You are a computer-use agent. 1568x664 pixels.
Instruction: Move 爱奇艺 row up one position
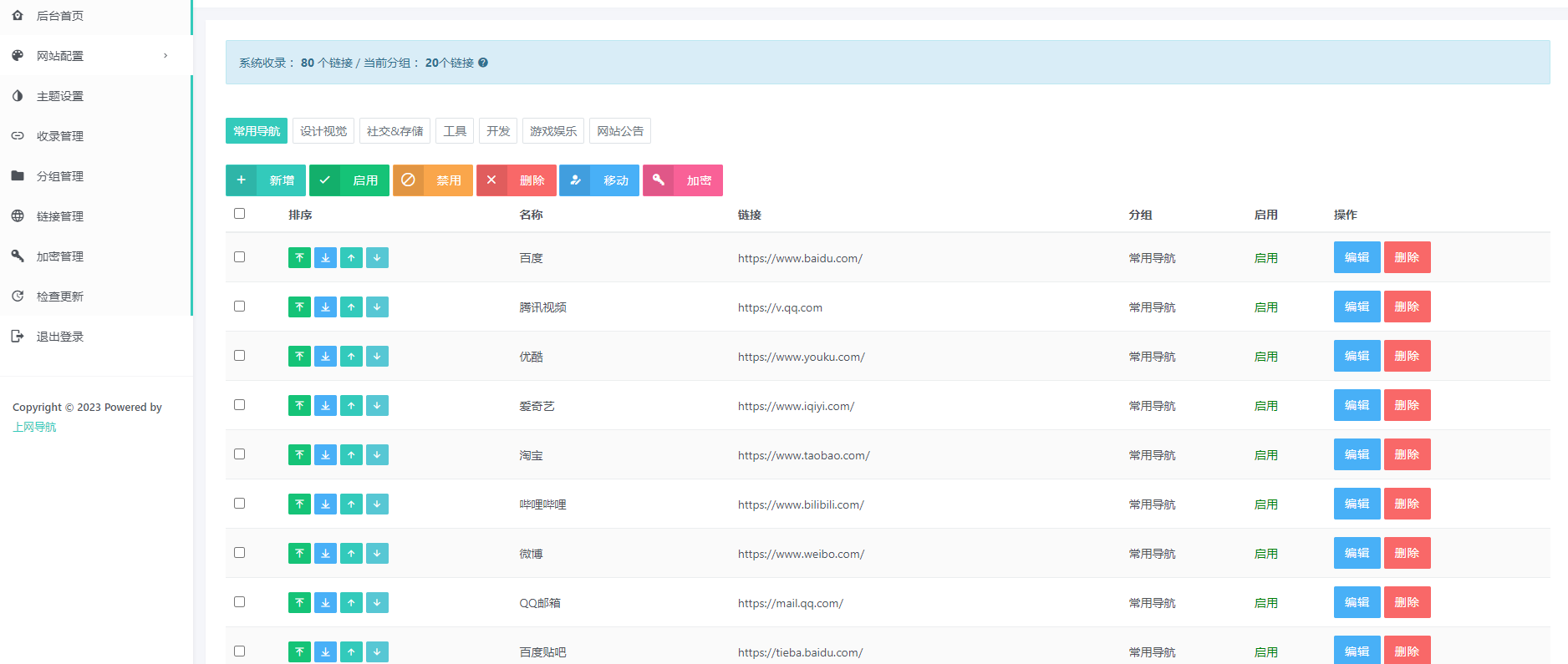point(351,406)
